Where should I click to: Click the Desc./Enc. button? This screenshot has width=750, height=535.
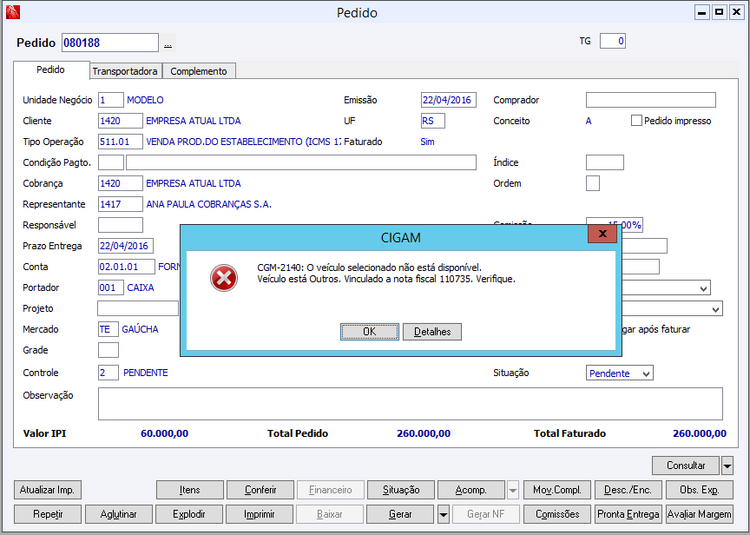628,490
